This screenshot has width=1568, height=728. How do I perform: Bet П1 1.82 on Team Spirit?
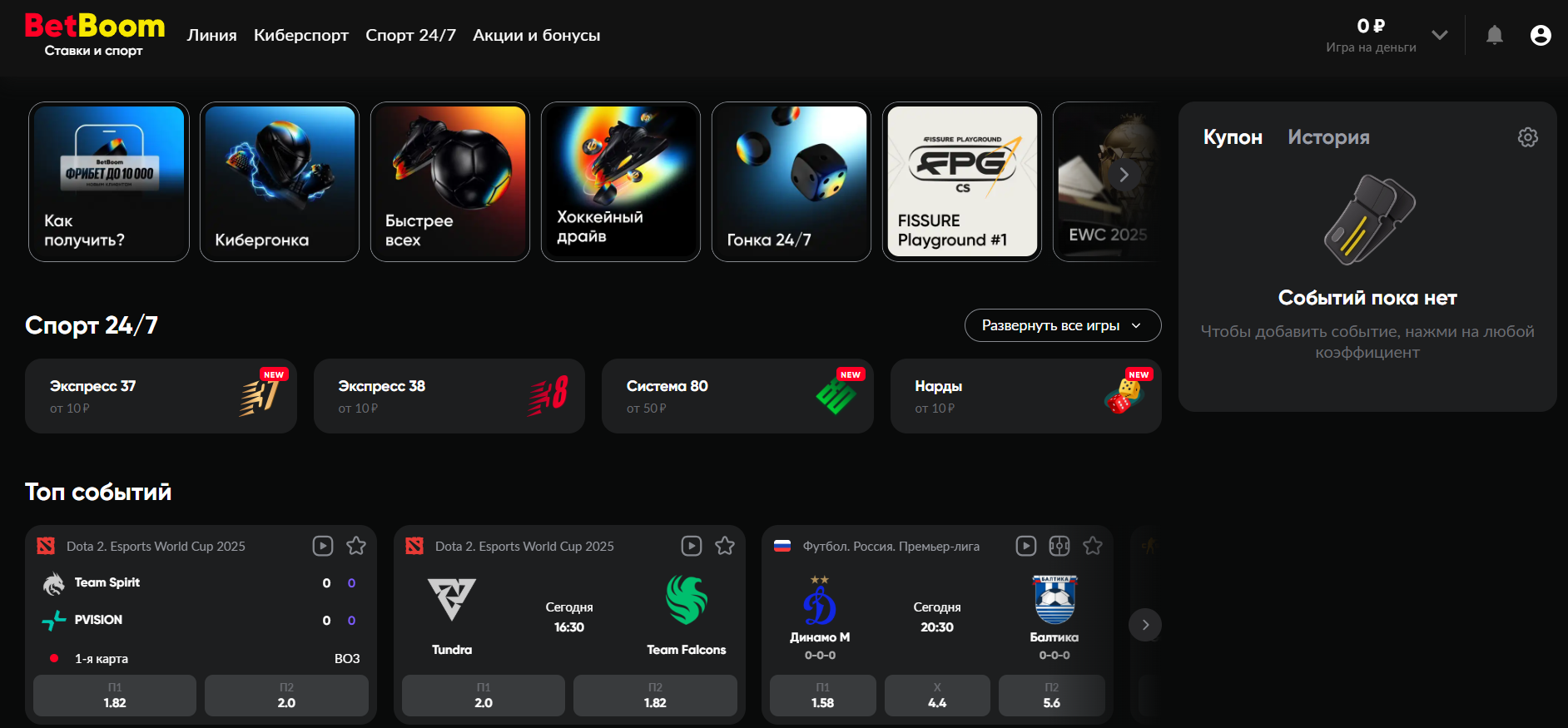point(115,696)
